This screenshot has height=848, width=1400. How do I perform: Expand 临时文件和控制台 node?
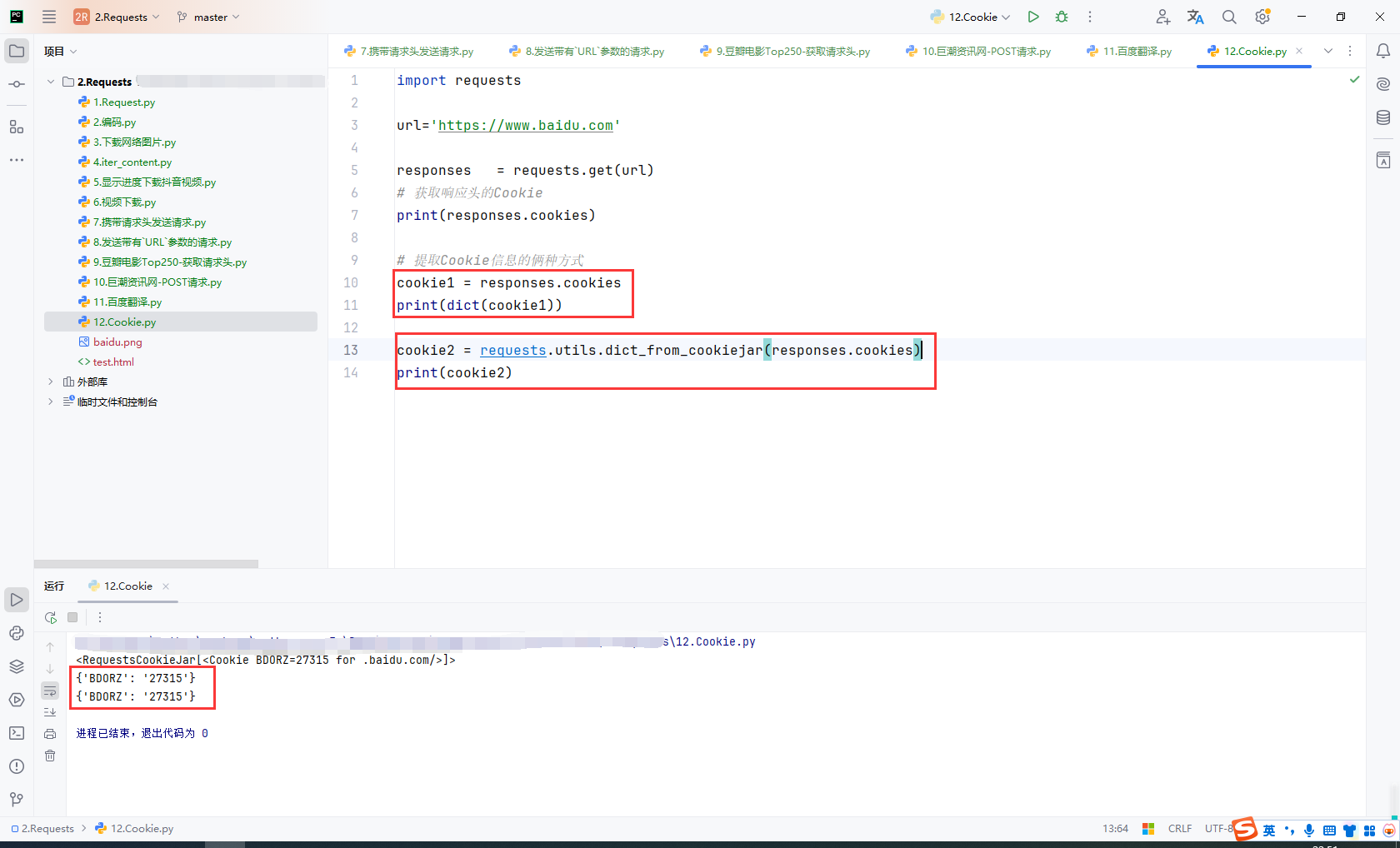51,402
